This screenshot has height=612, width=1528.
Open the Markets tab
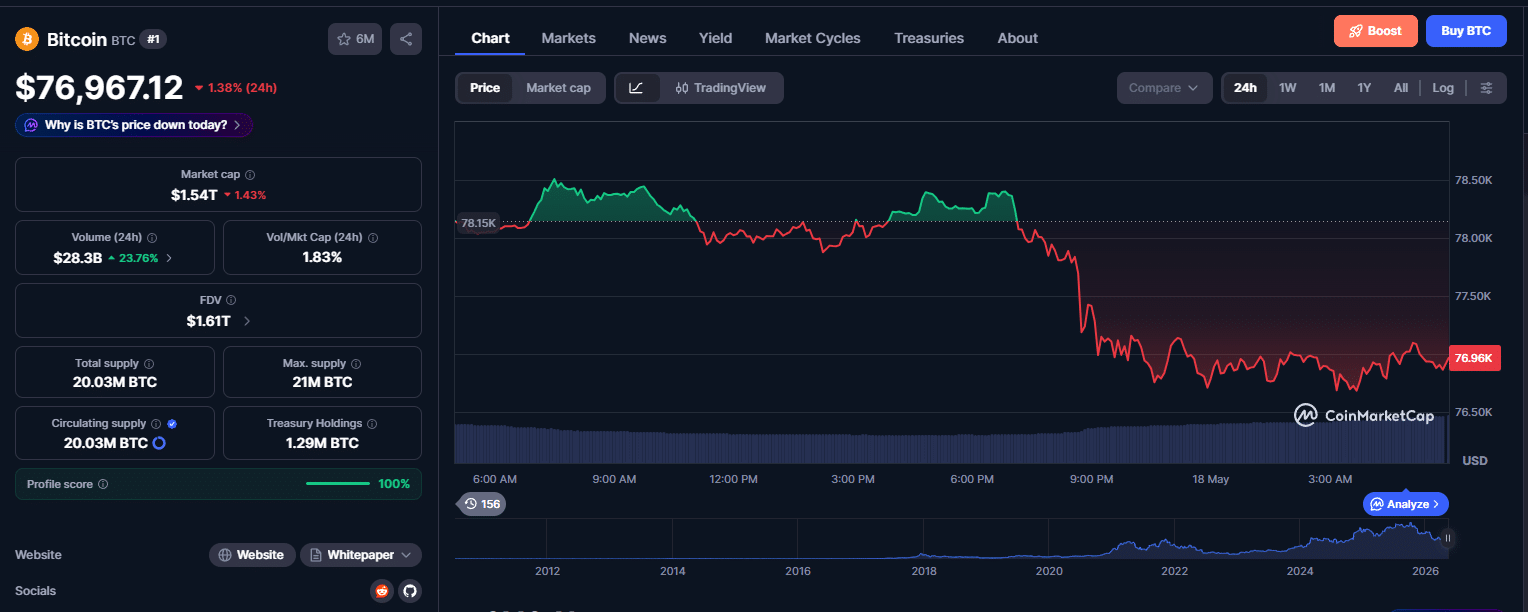[568, 38]
